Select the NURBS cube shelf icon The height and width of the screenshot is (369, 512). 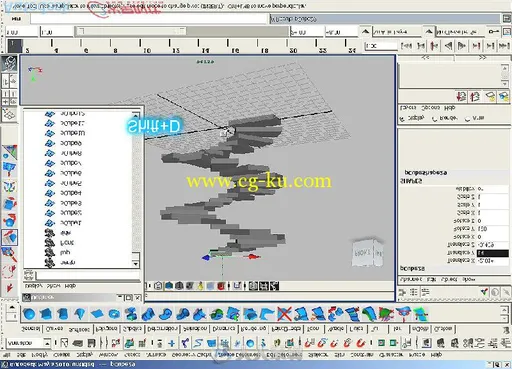46,314
